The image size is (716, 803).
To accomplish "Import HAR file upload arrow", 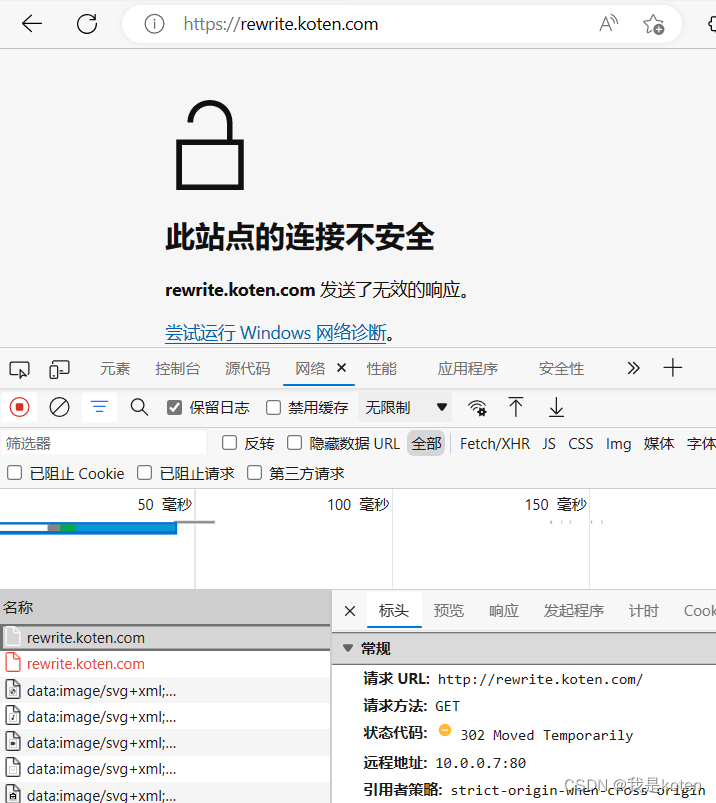I will click(x=516, y=408).
